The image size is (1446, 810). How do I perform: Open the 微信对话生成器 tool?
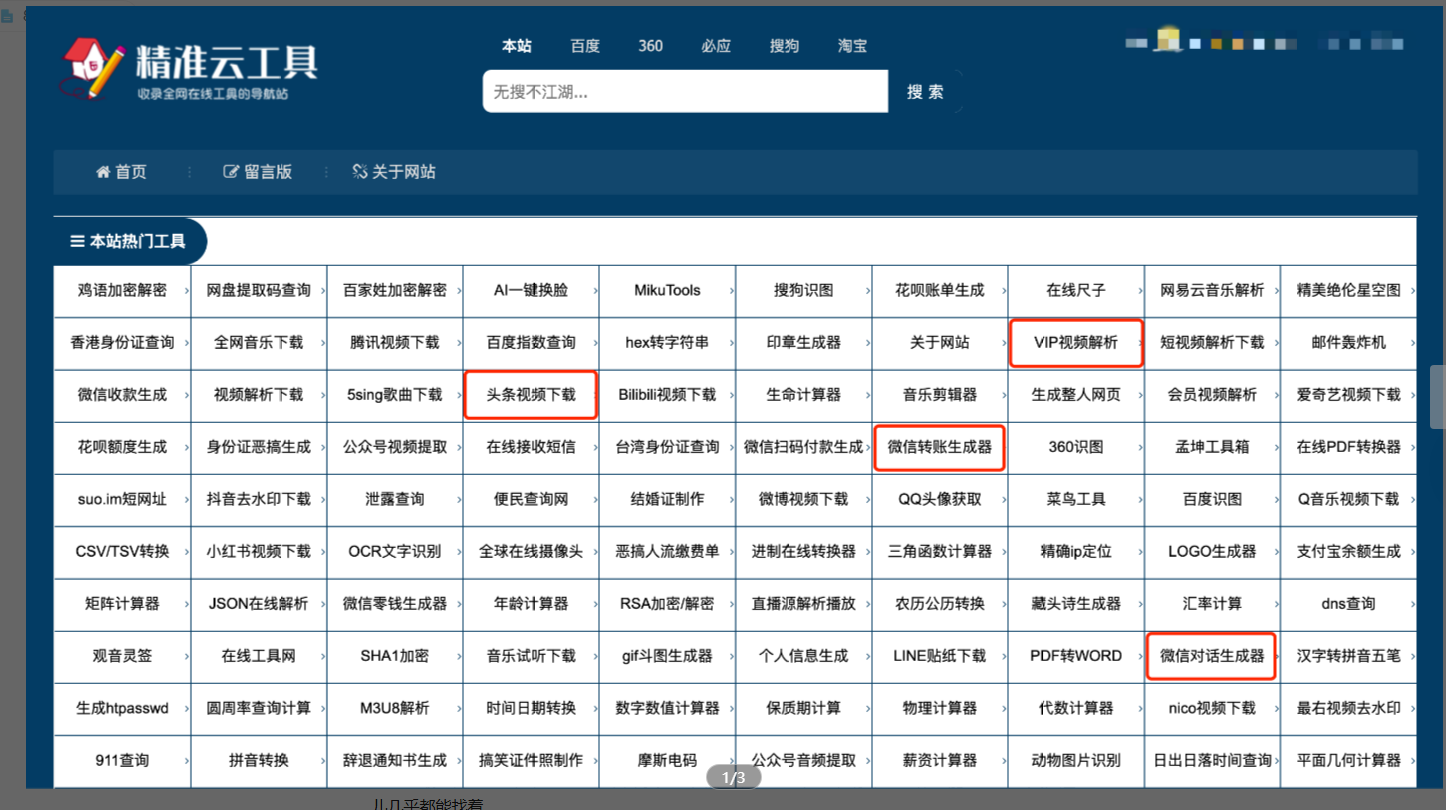tap(1212, 656)
